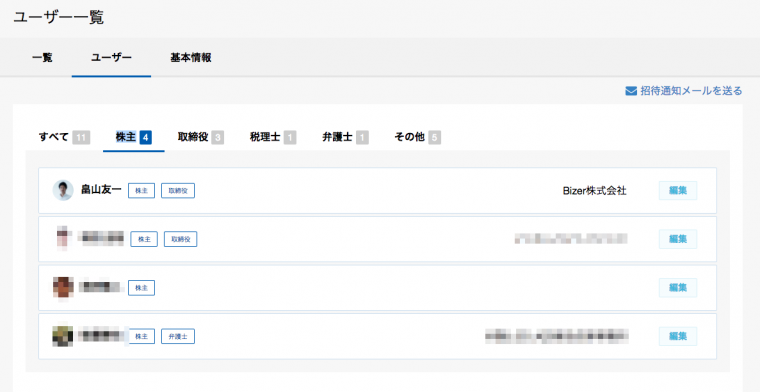Click the avatar in the second user row
The width and height of the screenshot is (760, 392).
(x=63, y=239)
